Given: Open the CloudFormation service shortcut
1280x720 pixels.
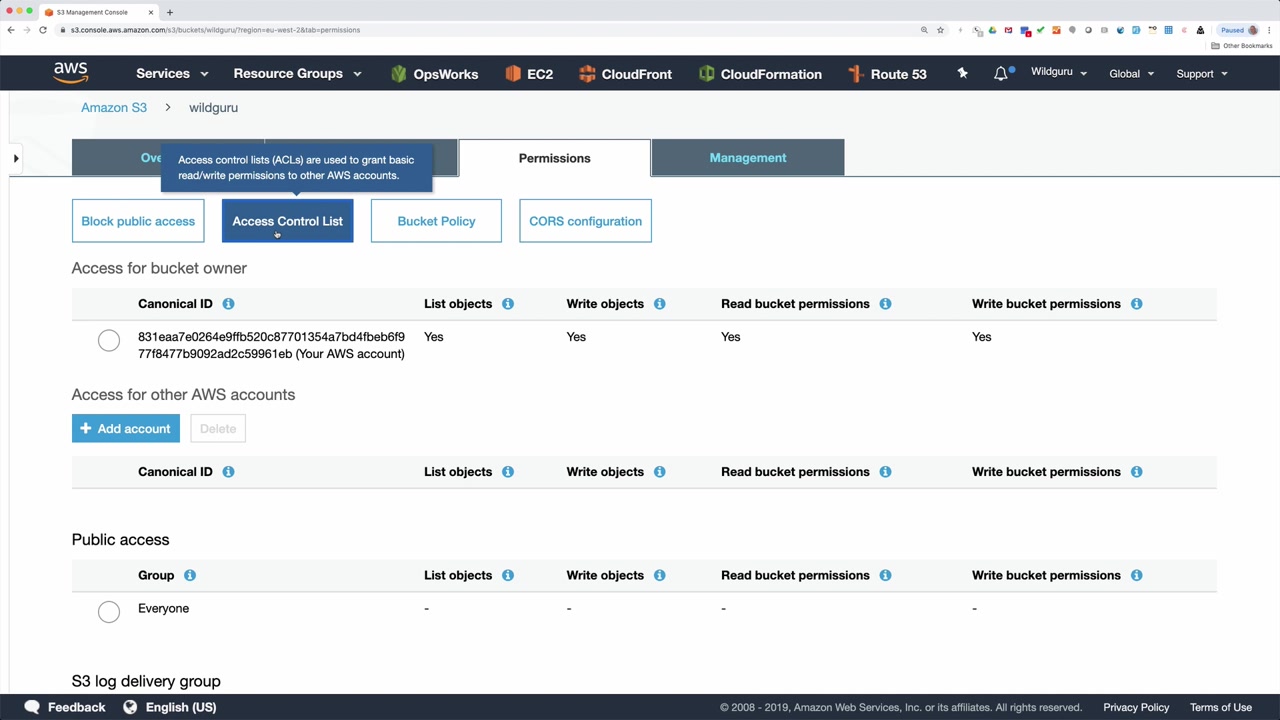Looking at the screenshot, I should [760, 74].
